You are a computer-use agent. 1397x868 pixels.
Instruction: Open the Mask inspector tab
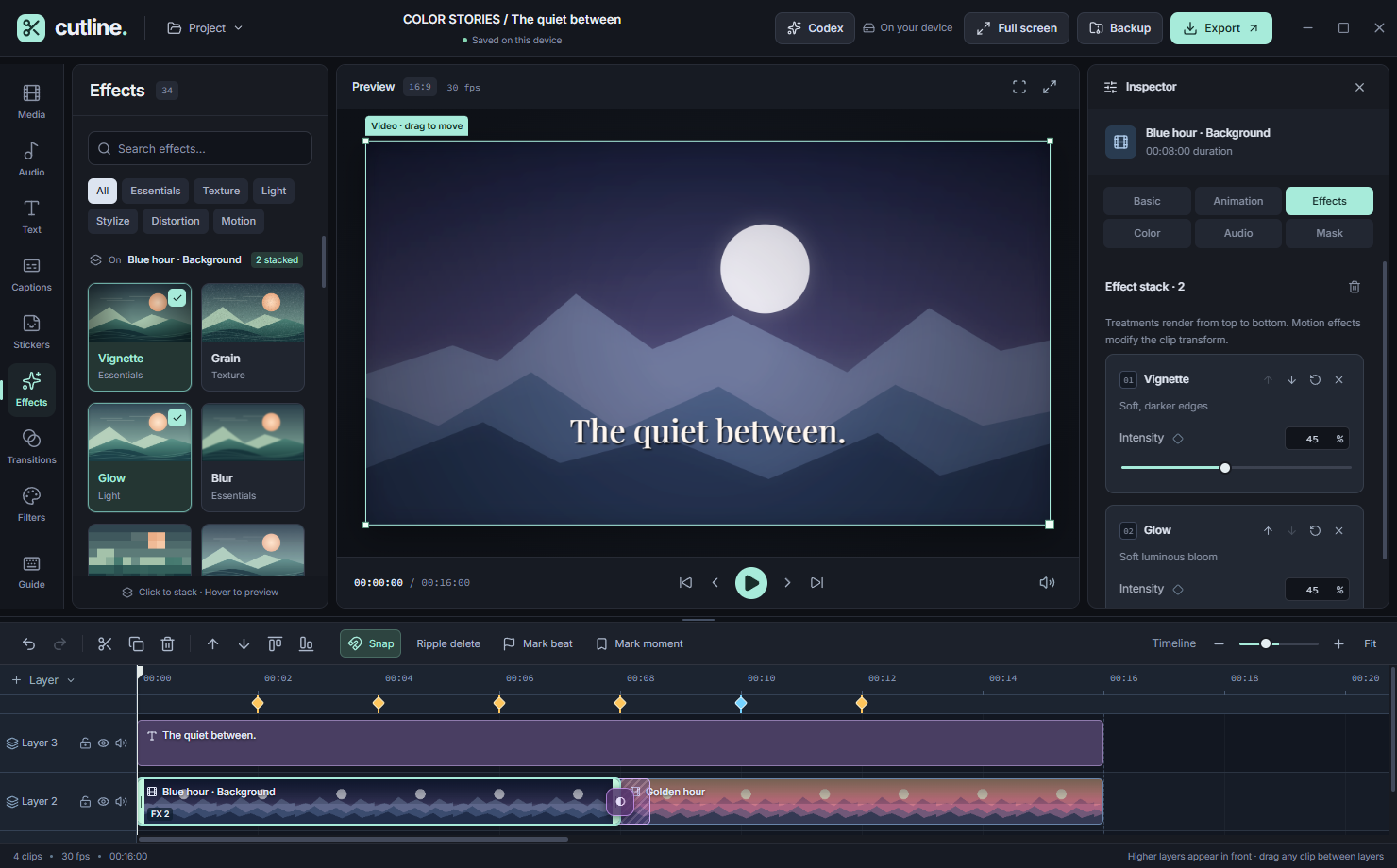(x=1329, y=233)
